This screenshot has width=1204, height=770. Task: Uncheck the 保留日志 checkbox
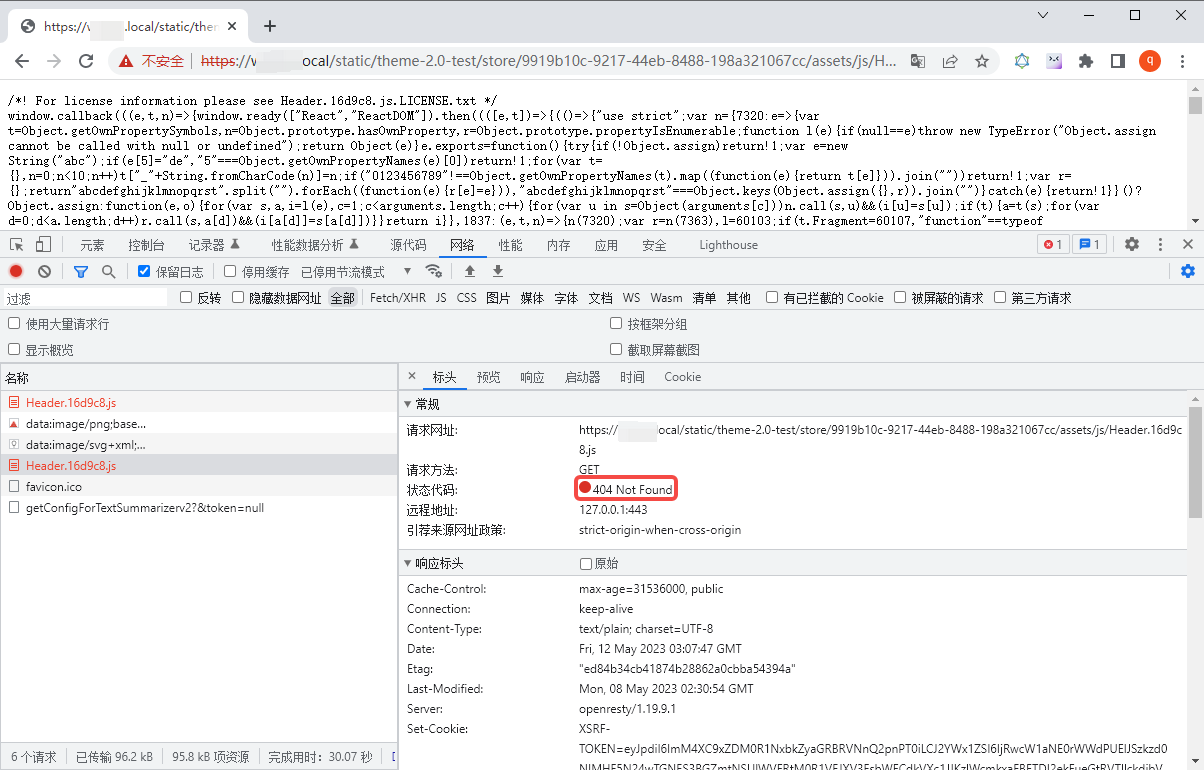point(144,271)
